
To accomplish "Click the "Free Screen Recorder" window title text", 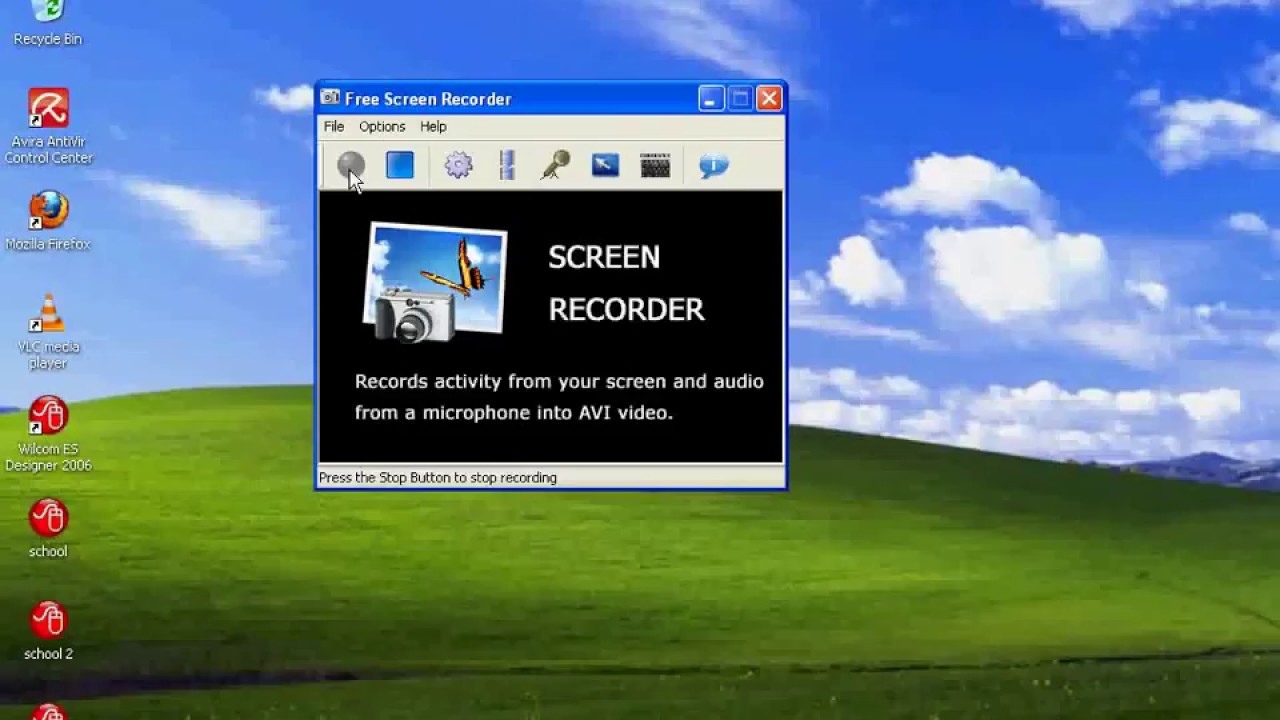I will [428, 99].
